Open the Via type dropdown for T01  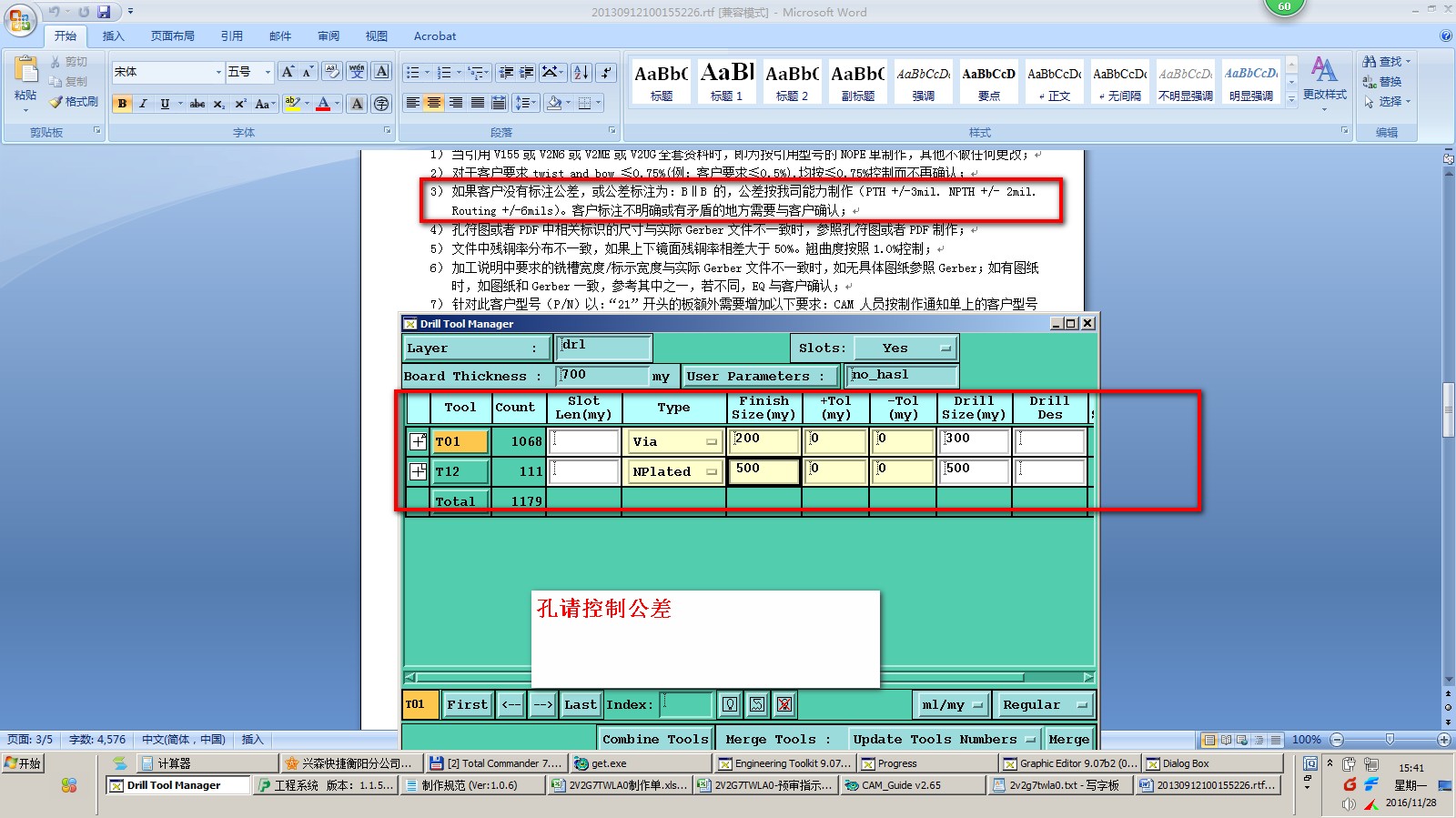tap(673, 441)
